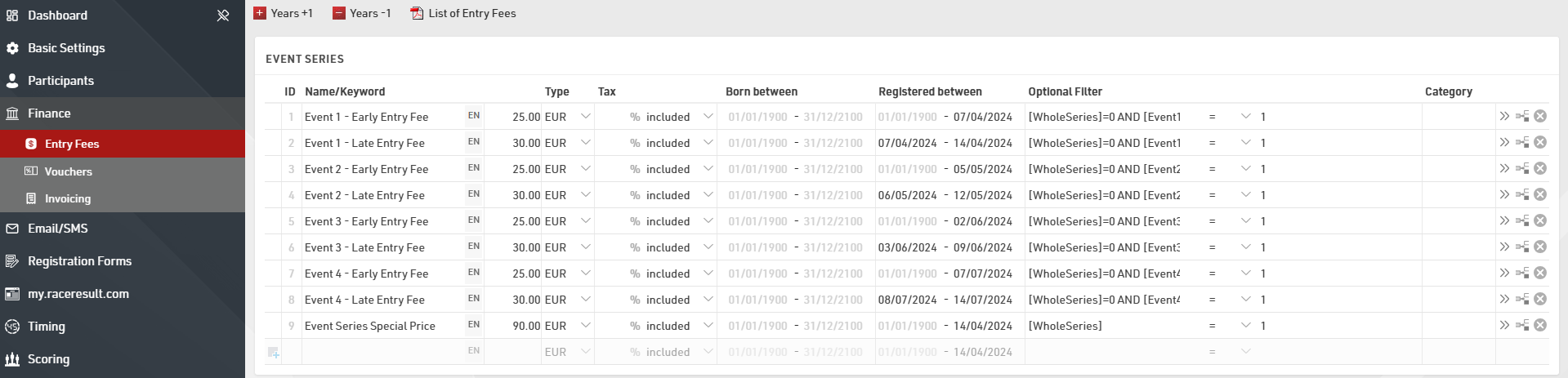Click the double-arrow icon for Event 1 - Late Entry Fee

[x=1504, y=143]
